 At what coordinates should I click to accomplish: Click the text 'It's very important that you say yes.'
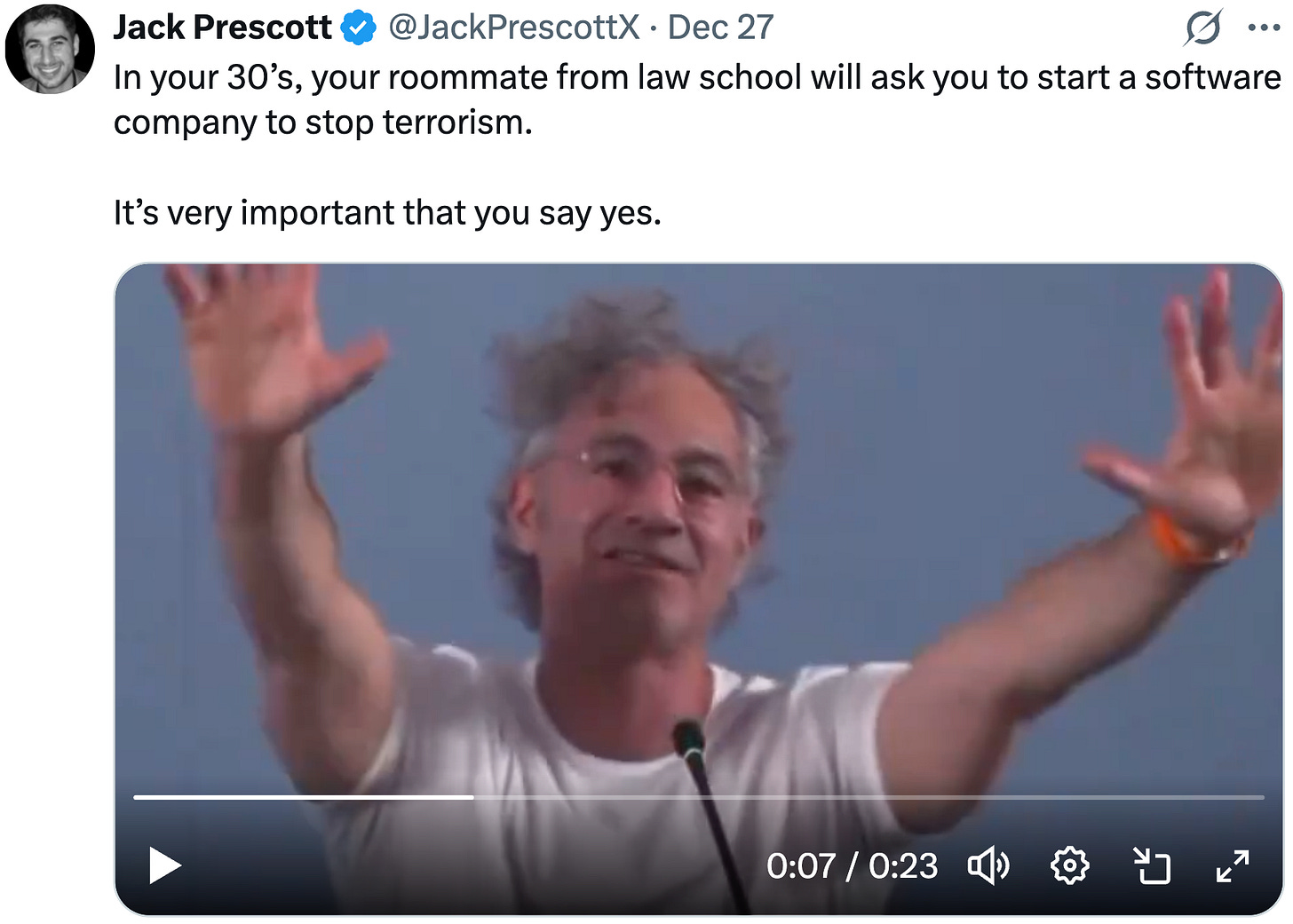pos(387,213)
